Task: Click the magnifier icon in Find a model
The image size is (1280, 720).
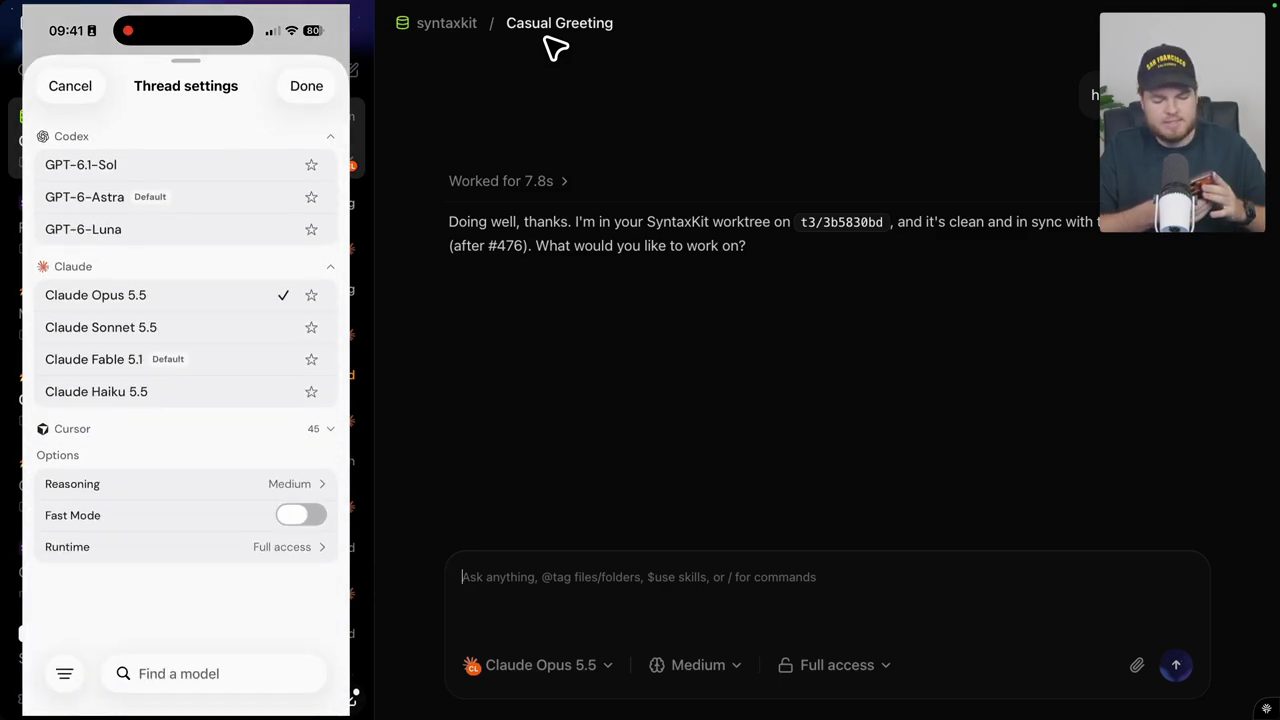Action: pyautogui.click(x=123, y=674)
